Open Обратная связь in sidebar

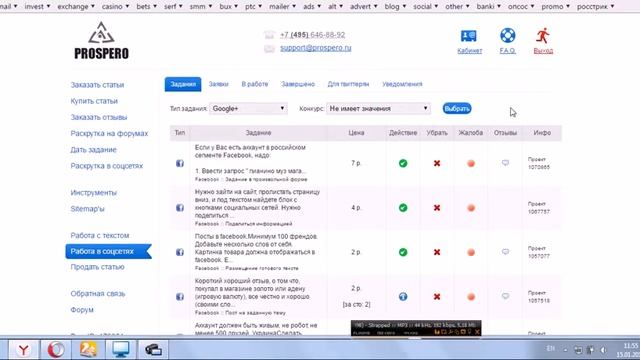pyautogui.click(x=98, y=294)
